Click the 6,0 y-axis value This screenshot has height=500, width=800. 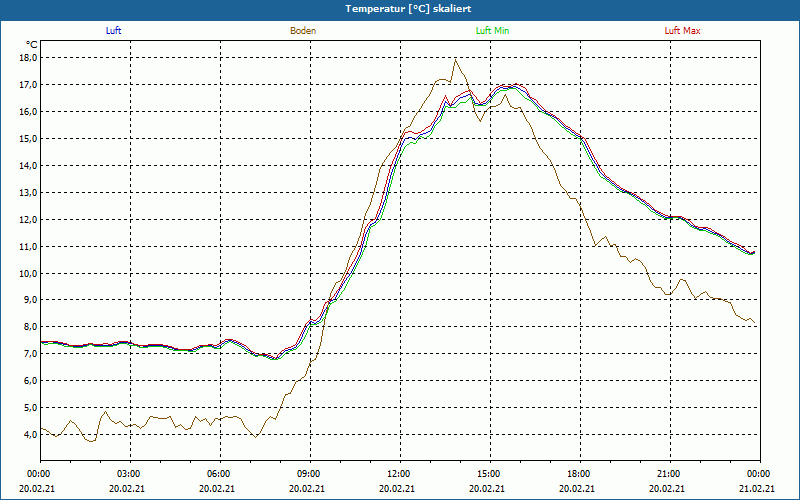(x=32, y=381)
